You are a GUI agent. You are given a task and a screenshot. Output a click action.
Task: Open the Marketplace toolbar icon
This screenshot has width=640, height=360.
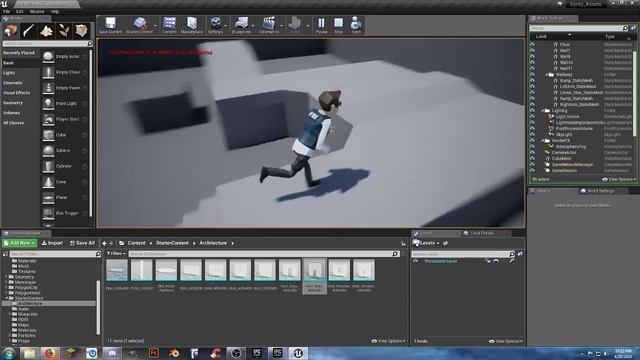pyautogui.click(x=192, y=25)
